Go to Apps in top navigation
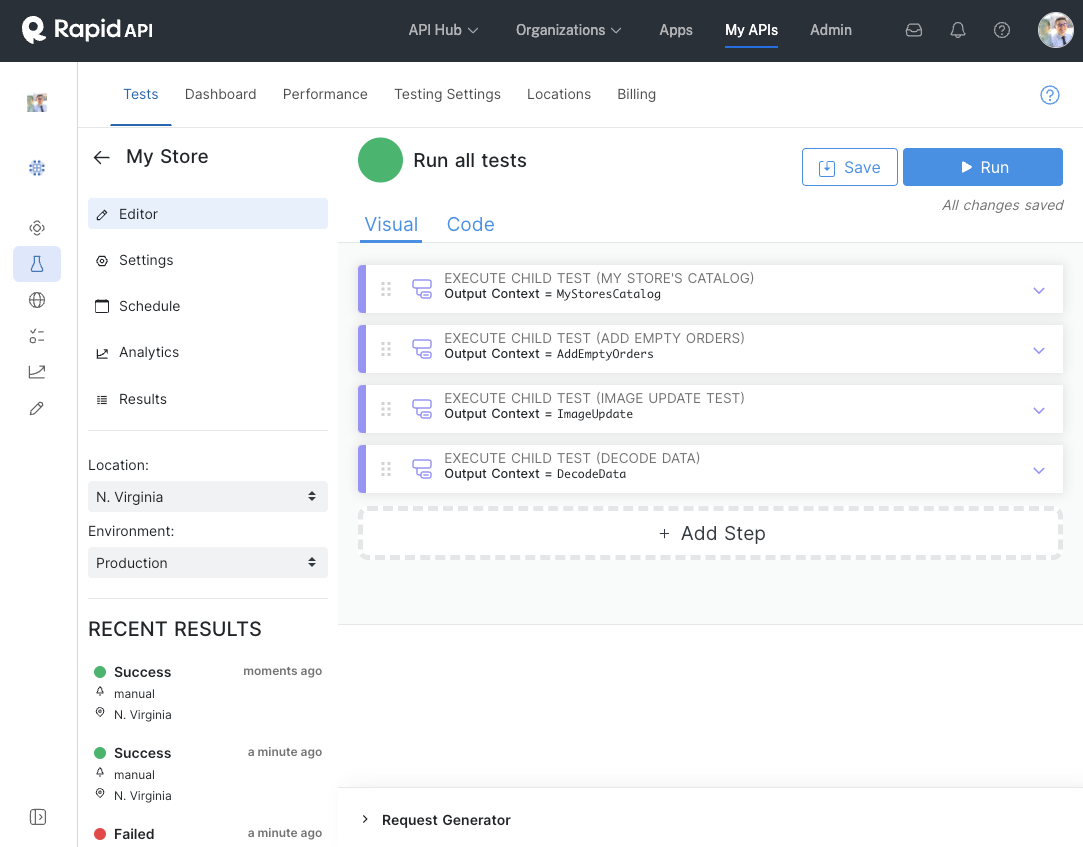The height and width of the screenshot is (847, 1083). tap(675, 30)
